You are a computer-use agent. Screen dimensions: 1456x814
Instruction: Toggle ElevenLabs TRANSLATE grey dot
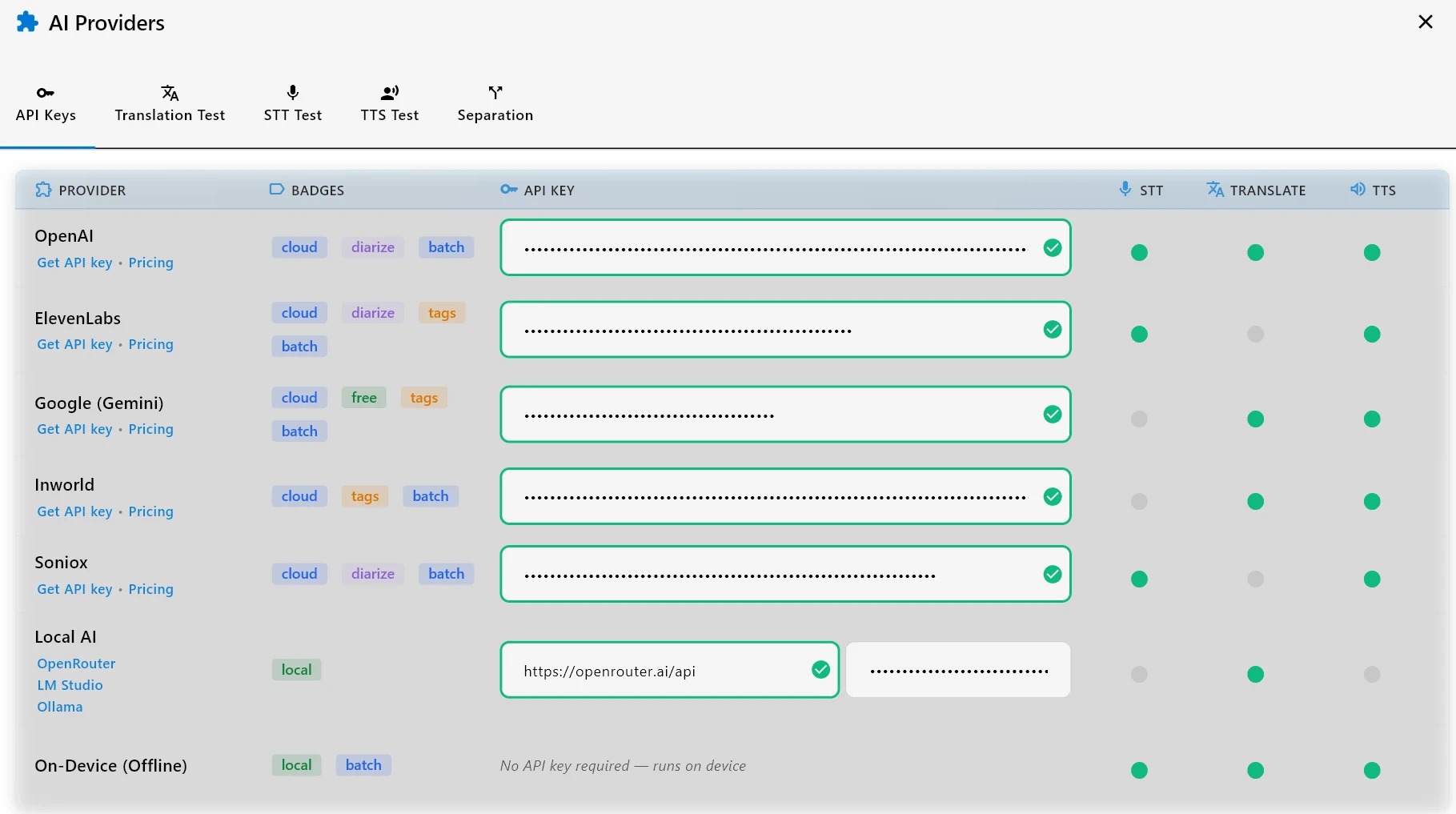click(x=1255, y=335)
